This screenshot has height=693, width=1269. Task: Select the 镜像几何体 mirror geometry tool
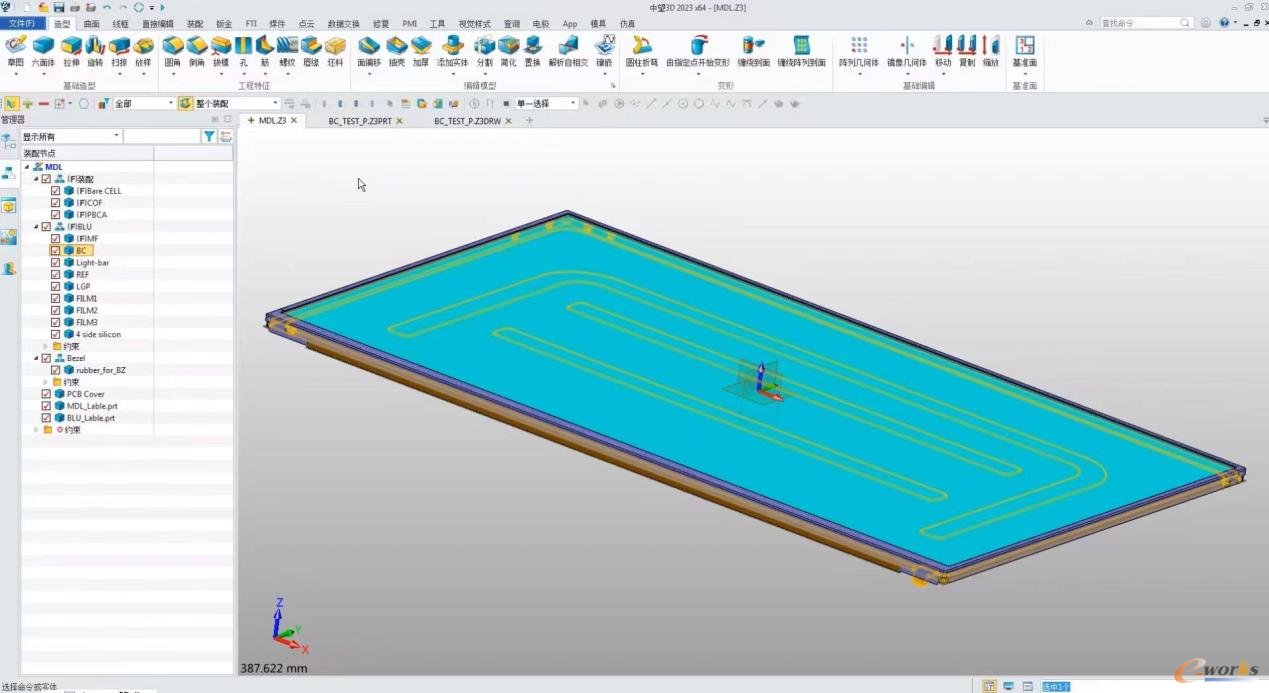point(907,51)
